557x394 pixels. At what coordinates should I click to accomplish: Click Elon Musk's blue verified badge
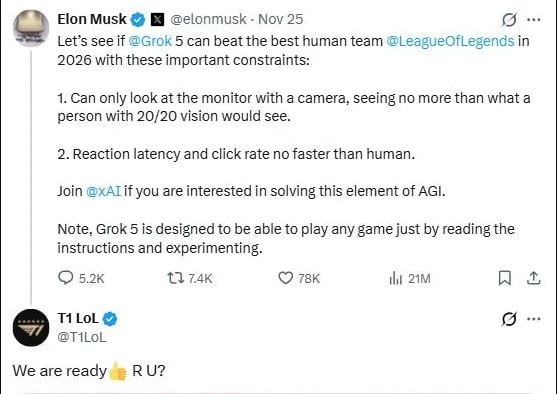pos(138,20)
